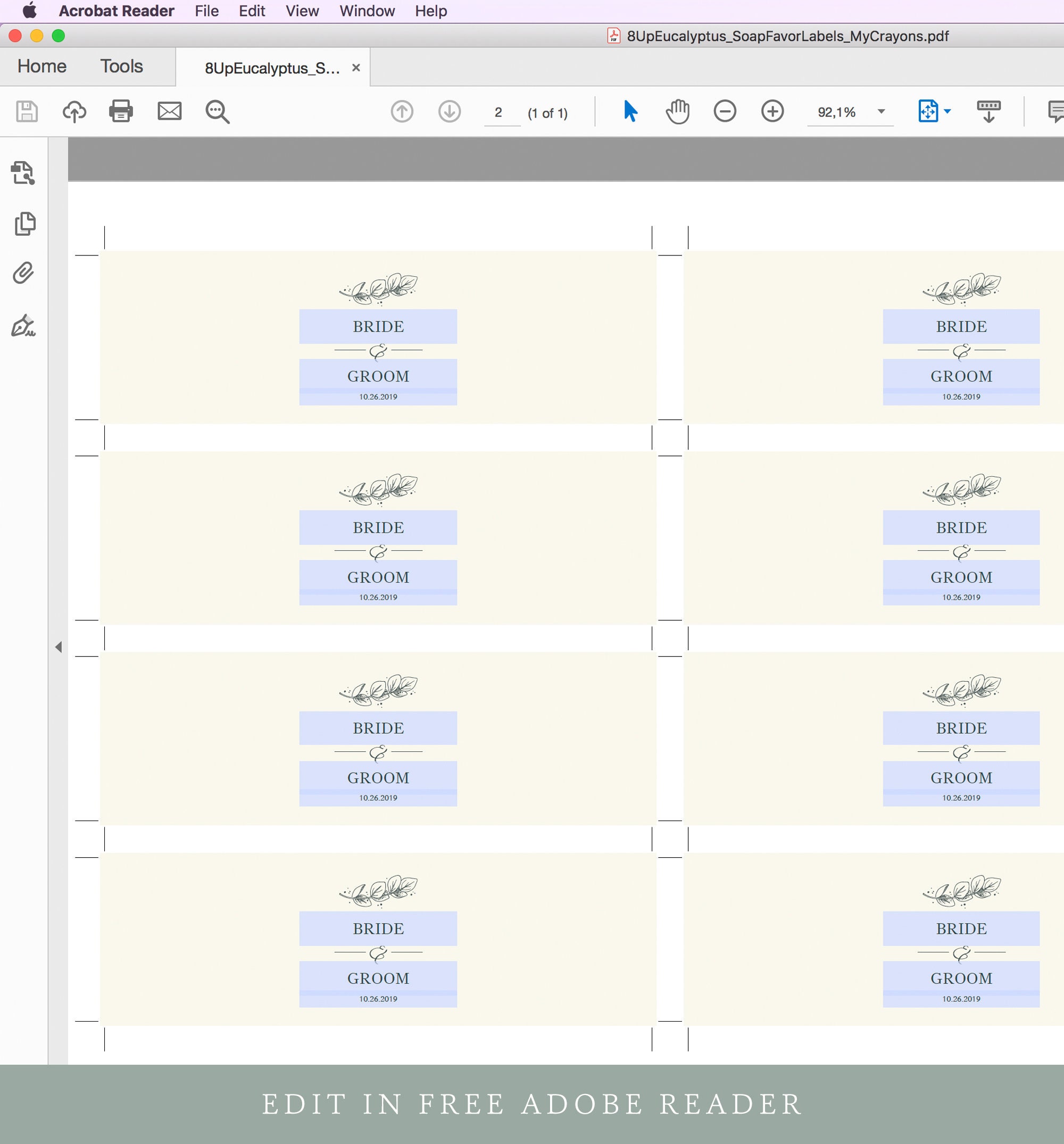Viewport: 1064px width, 1144px height.
Task: Switch to the Home tab
Action: point(42,66)
